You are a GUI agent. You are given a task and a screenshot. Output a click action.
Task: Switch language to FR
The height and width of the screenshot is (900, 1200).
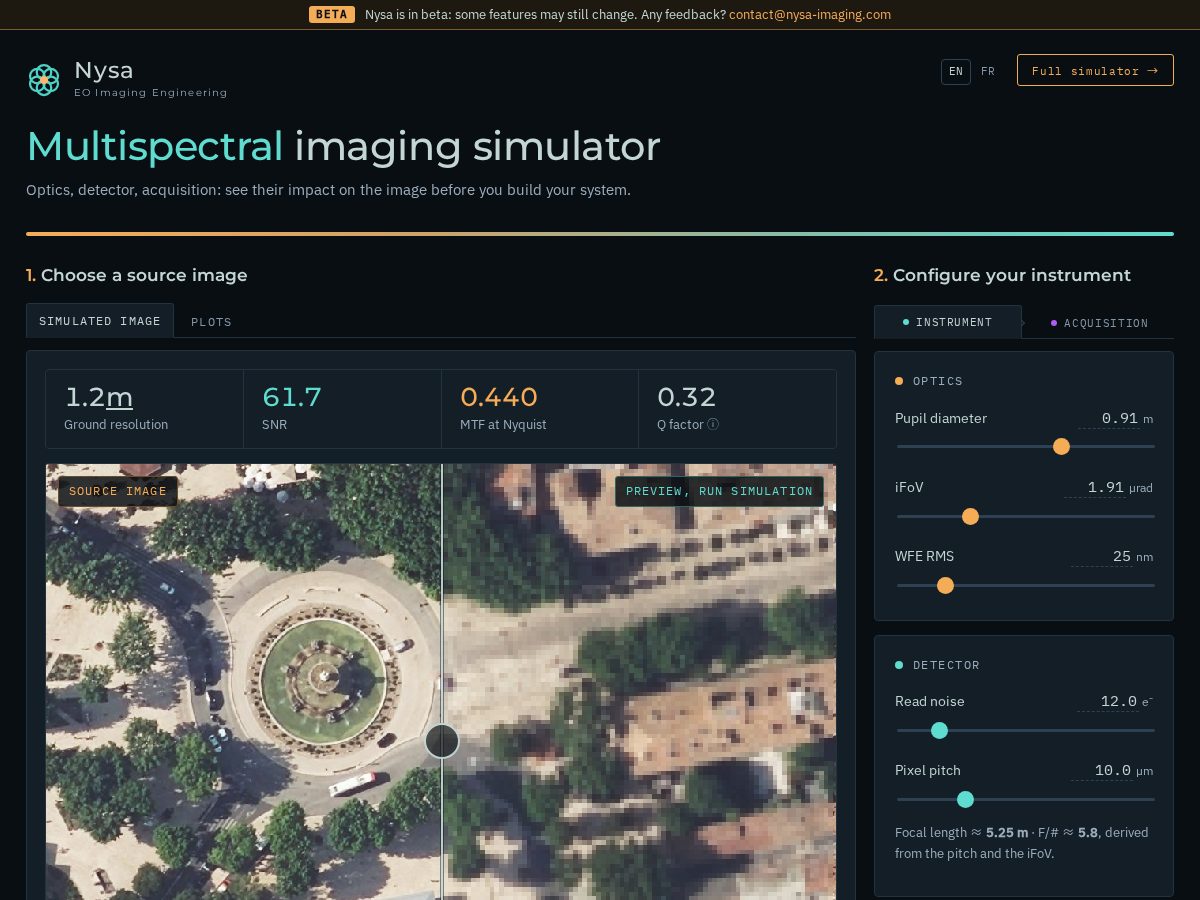tap(988, 71)
